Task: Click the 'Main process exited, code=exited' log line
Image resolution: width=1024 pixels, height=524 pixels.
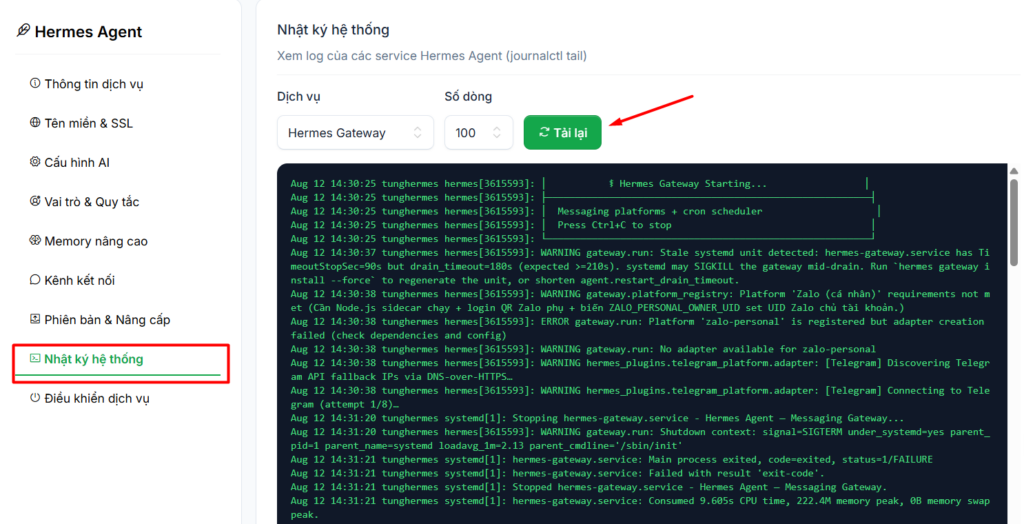Action: point(612,459)
